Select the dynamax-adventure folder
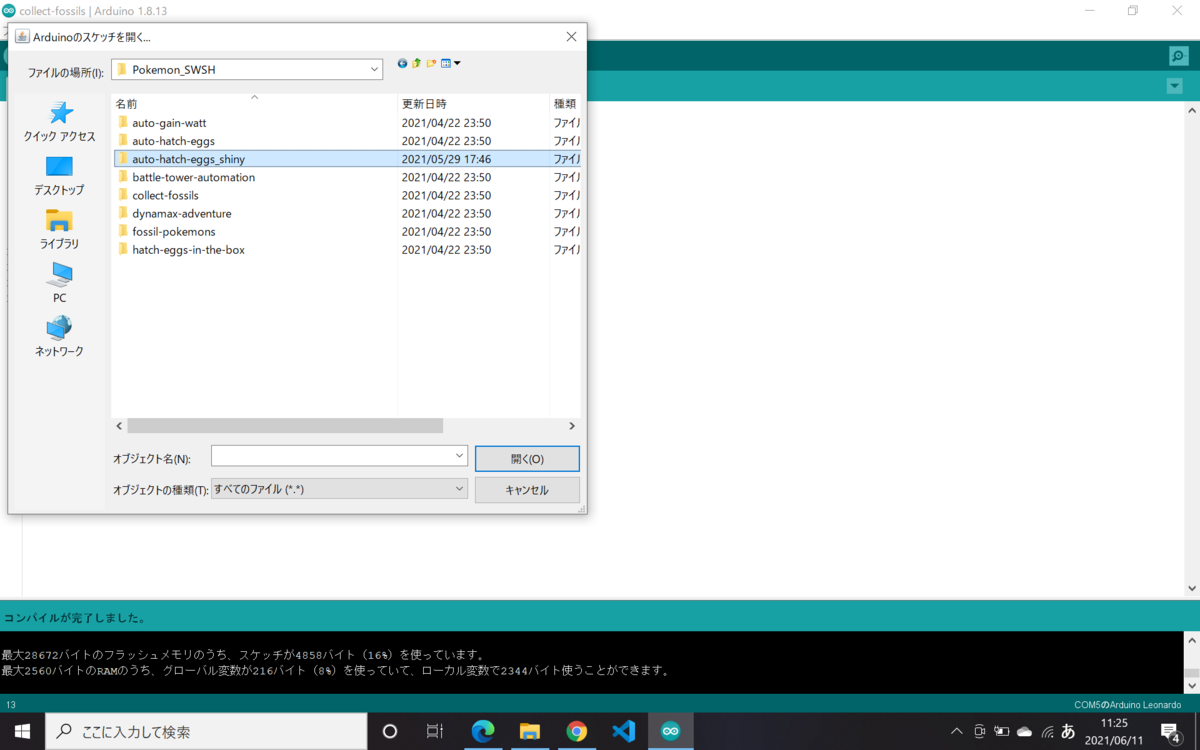This screenshot has height=750, width=1200. pos(181,213)
